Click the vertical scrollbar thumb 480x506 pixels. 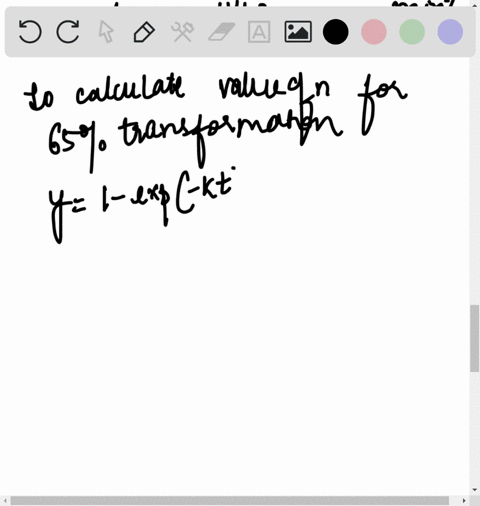pos(475,338)
